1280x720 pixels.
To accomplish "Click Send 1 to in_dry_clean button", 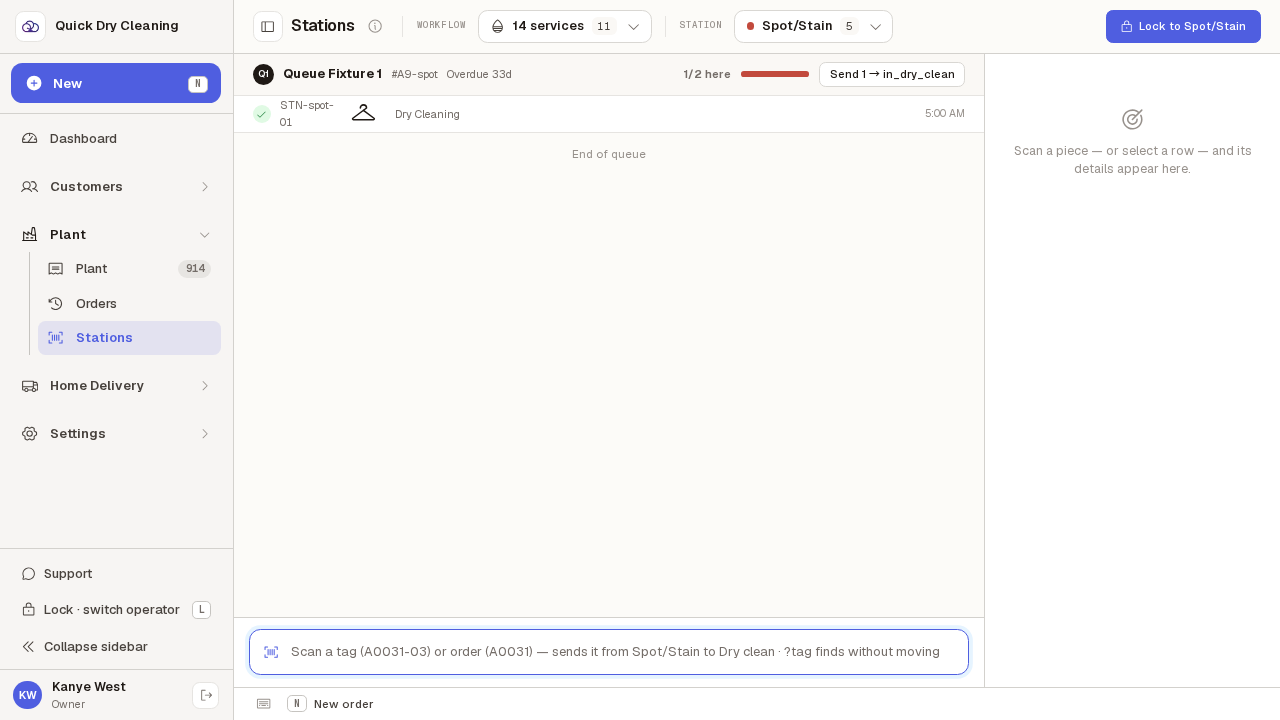I will 892,74.
